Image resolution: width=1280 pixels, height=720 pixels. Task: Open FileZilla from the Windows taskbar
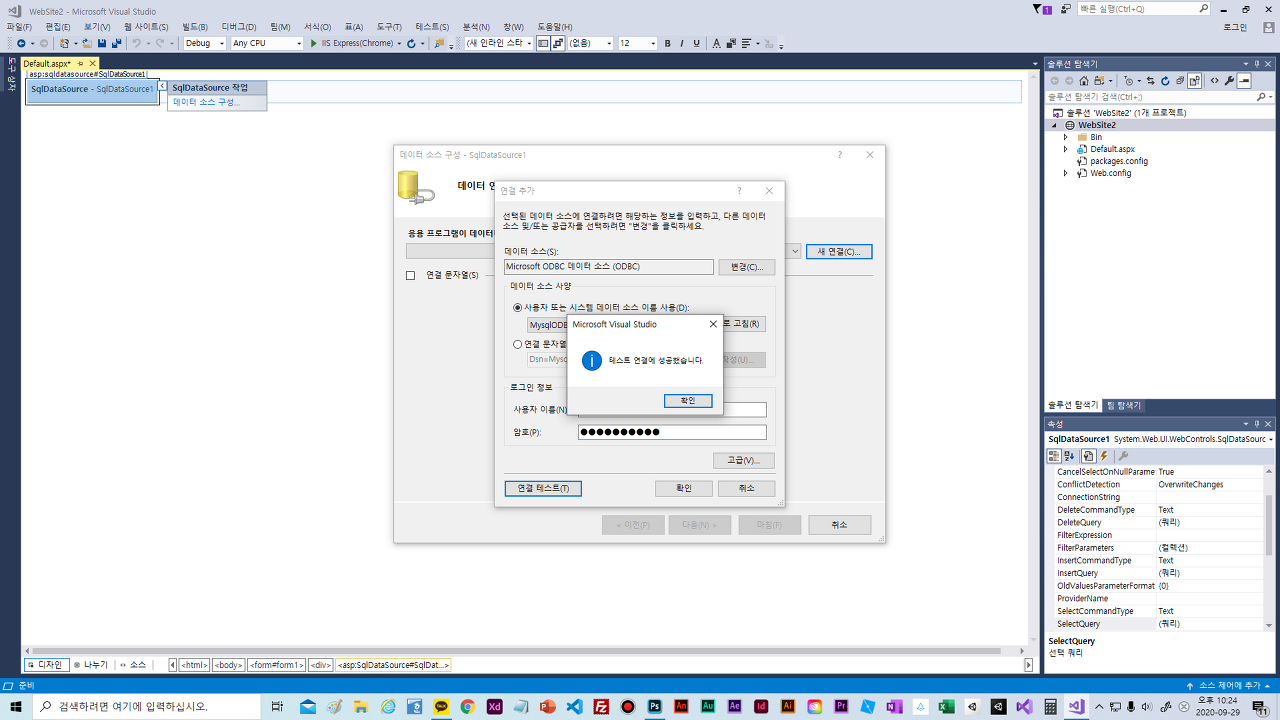click(601, 706)
